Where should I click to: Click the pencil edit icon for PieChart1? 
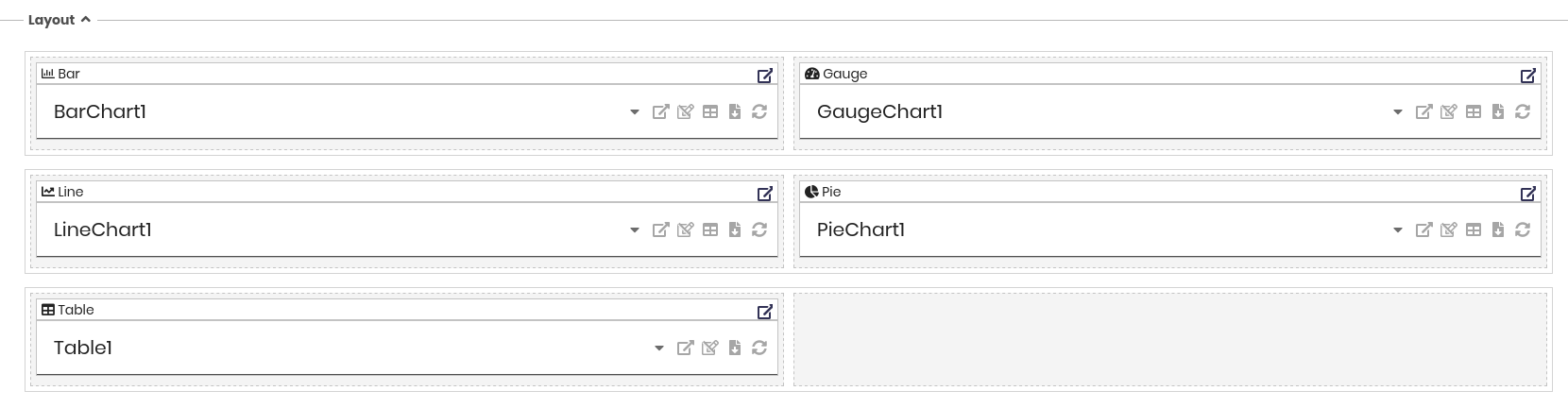[1449, 229]
